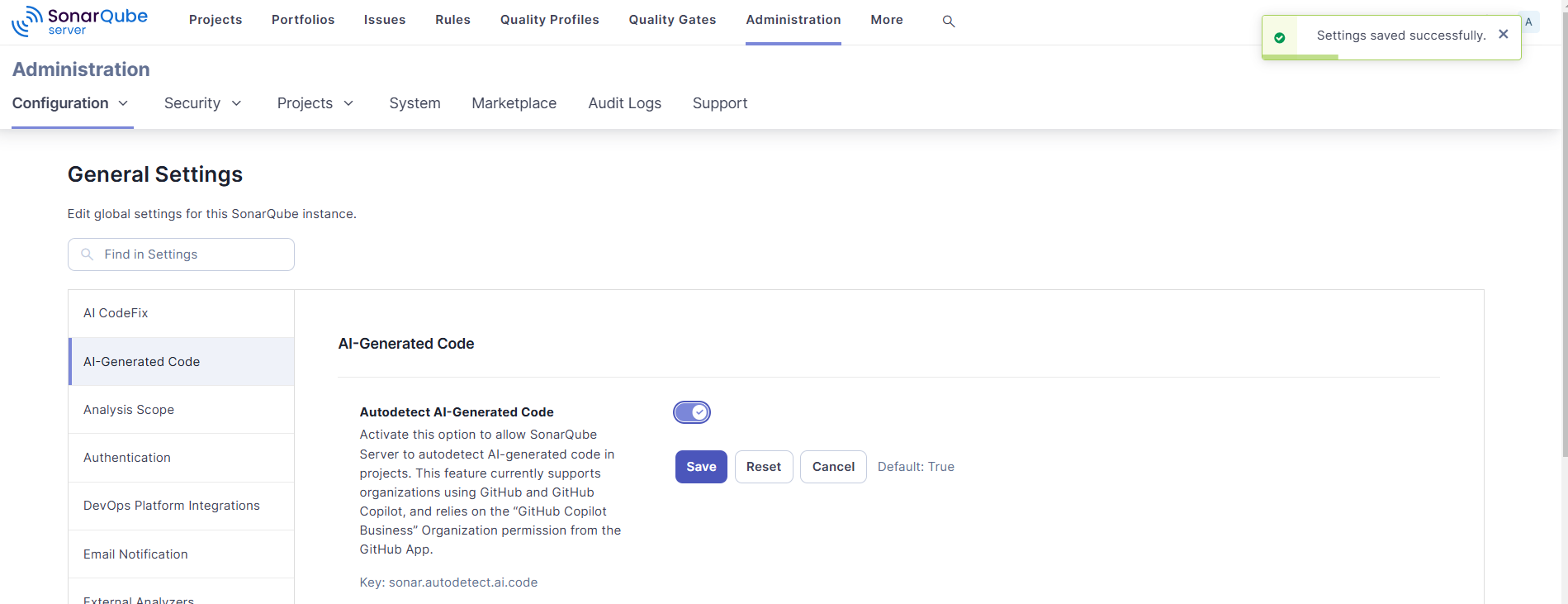This screenshot has width=1568, height=604.
Task: Click the General Settings heading
Action: coord(155,174)
